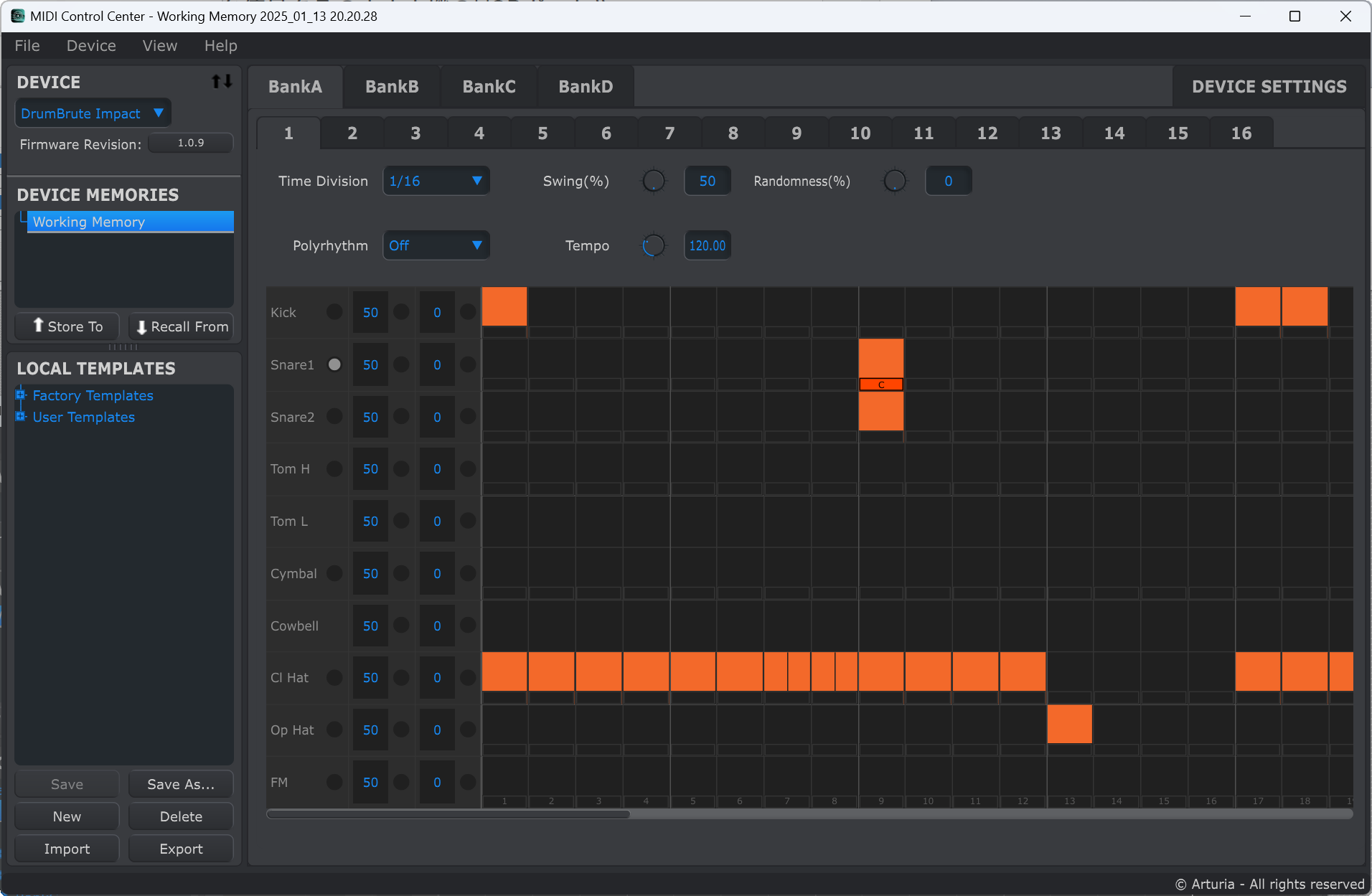Expand the Factory Templates tree node

(21, 395)
